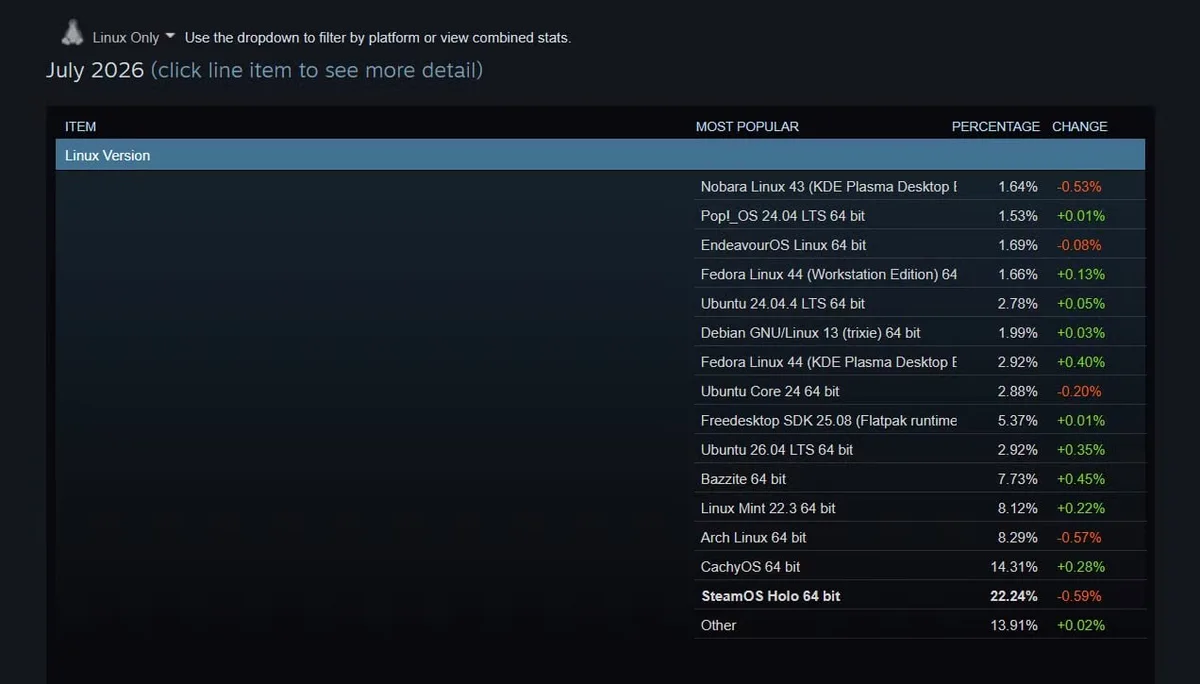Click the CHANGE column header
This screenshot has width=1200, height=684.
point(1080,126)
